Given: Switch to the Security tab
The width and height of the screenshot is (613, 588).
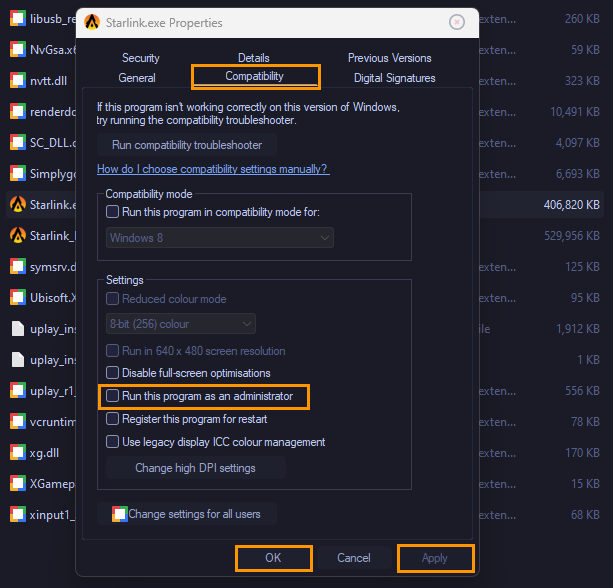Looking at the screenshot, I should (141, 58).
